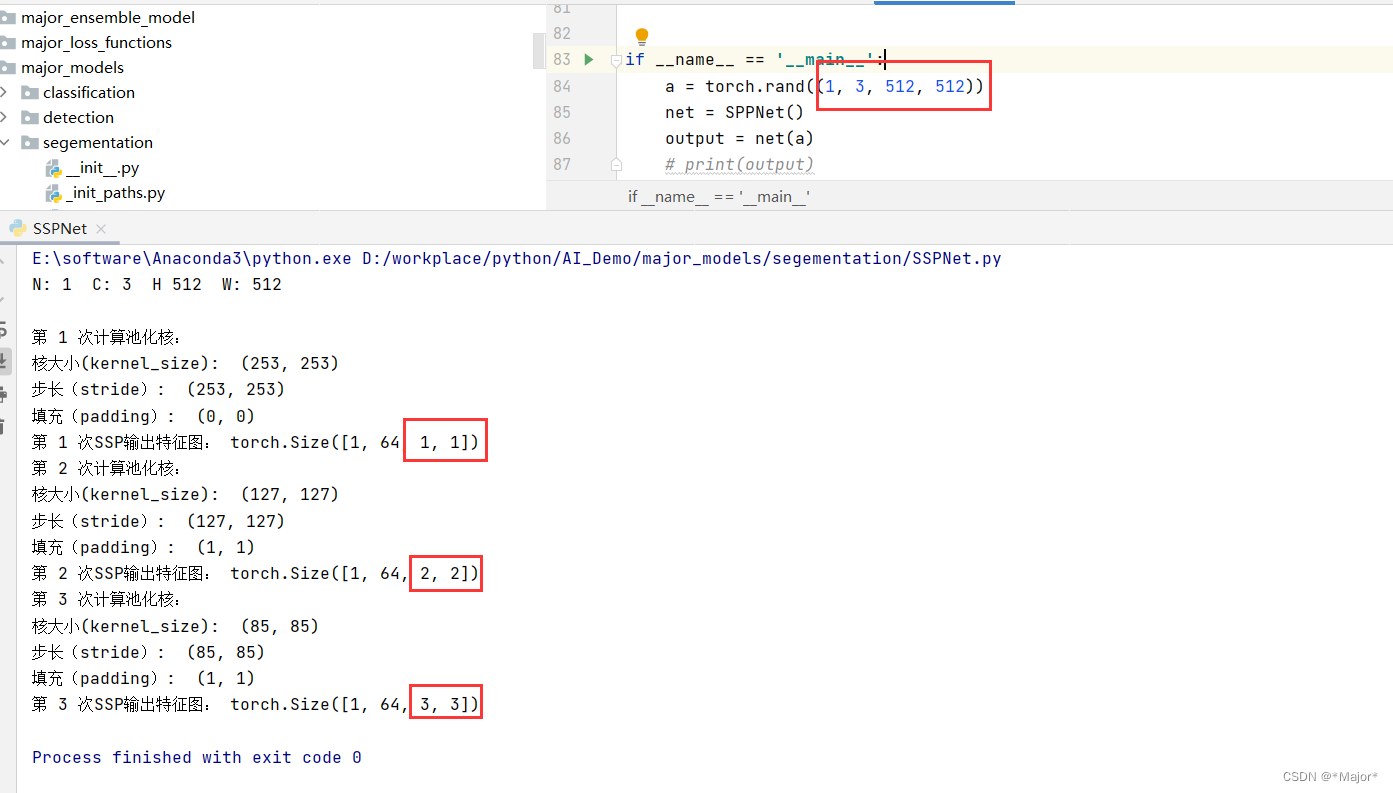Click the Python icon on the SSPNet run tab
This screenshot has width=1393, height=793.
[x=18, y=229]
